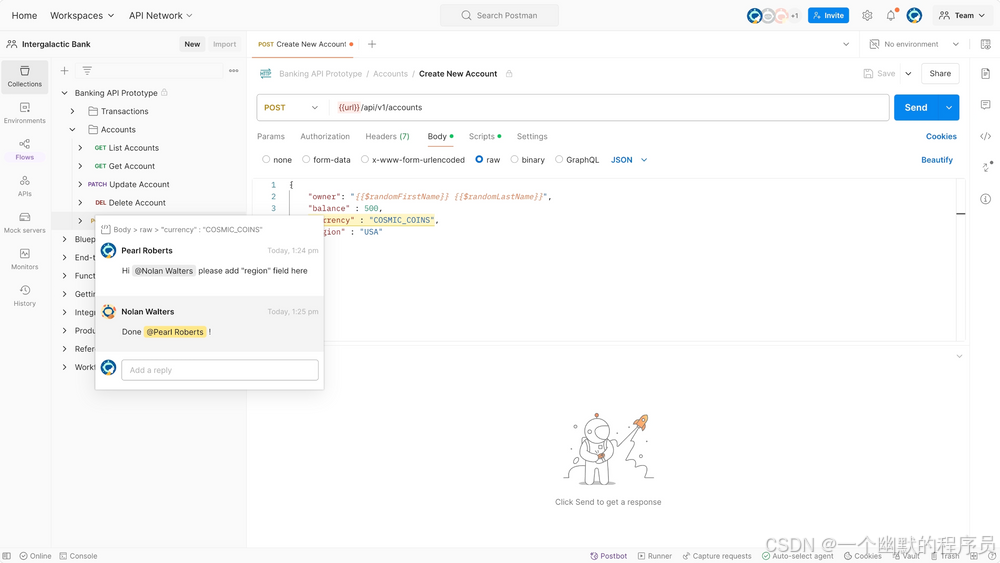1000x563 pixels.
Task: Click the Share button
Action: [x=940, y=74]
